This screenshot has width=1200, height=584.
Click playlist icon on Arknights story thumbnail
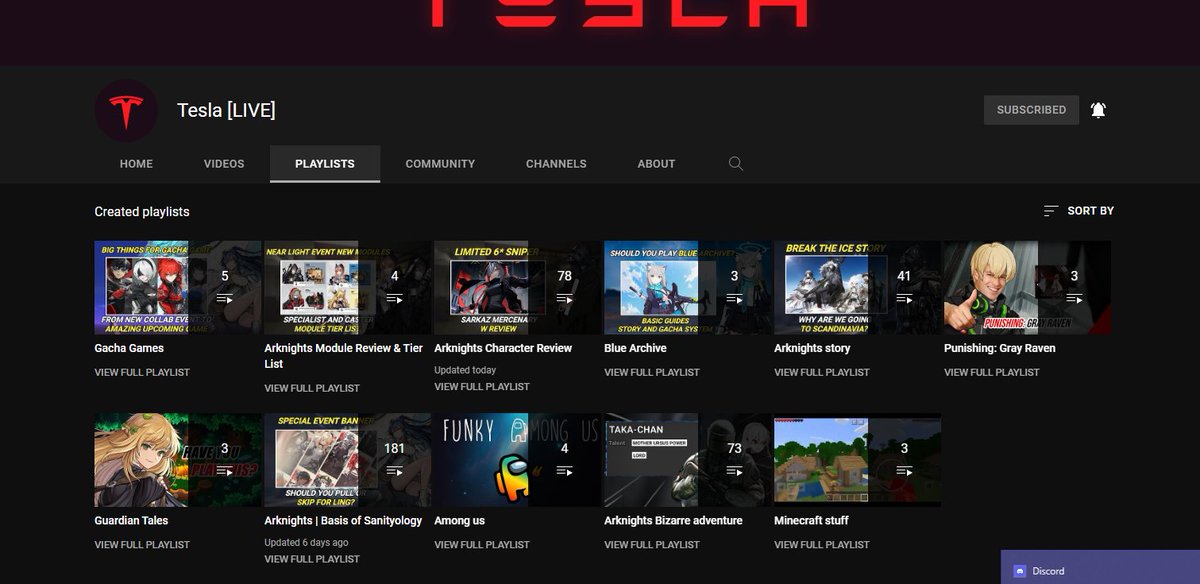[x=904, y=298]
